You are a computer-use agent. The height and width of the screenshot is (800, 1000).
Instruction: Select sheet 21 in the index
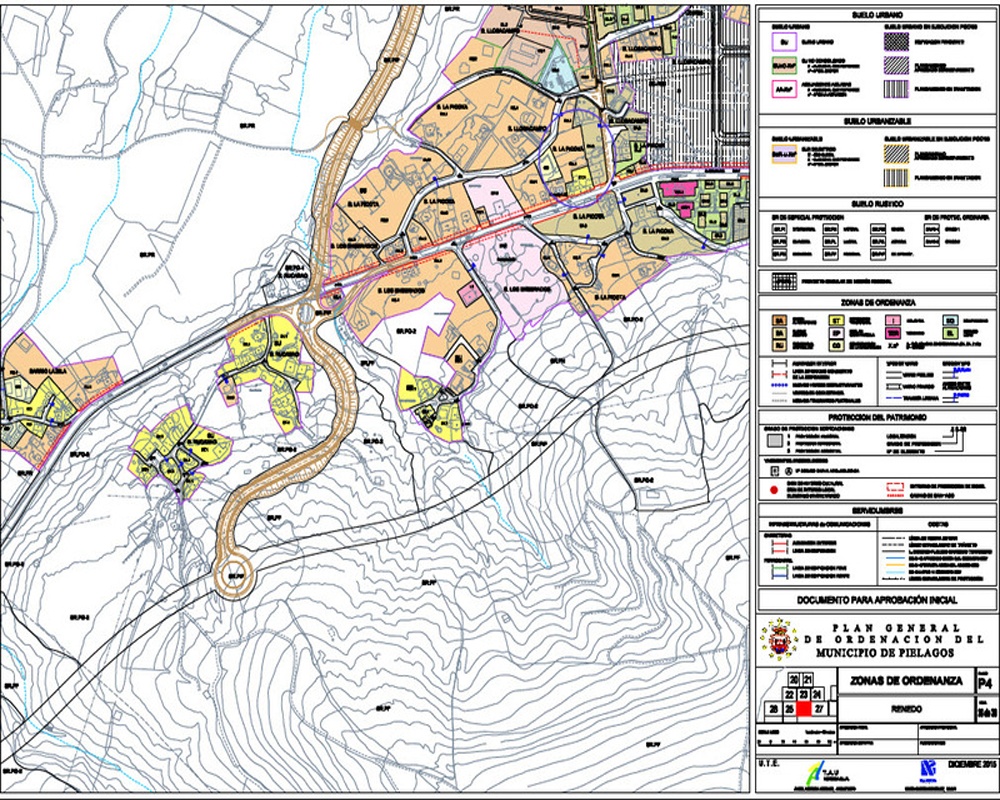808,679
